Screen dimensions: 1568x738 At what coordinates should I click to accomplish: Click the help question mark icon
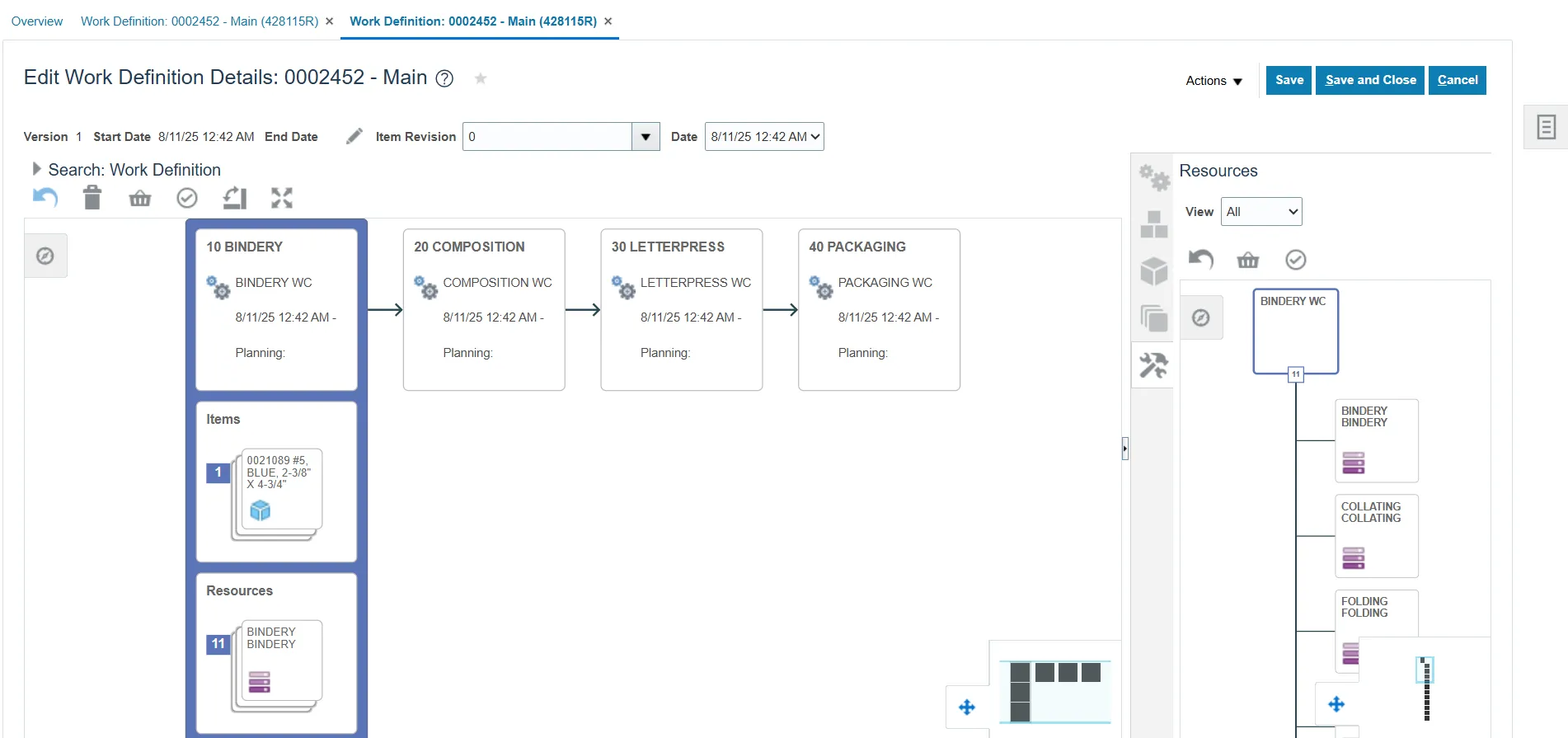[x=444, y=78]
